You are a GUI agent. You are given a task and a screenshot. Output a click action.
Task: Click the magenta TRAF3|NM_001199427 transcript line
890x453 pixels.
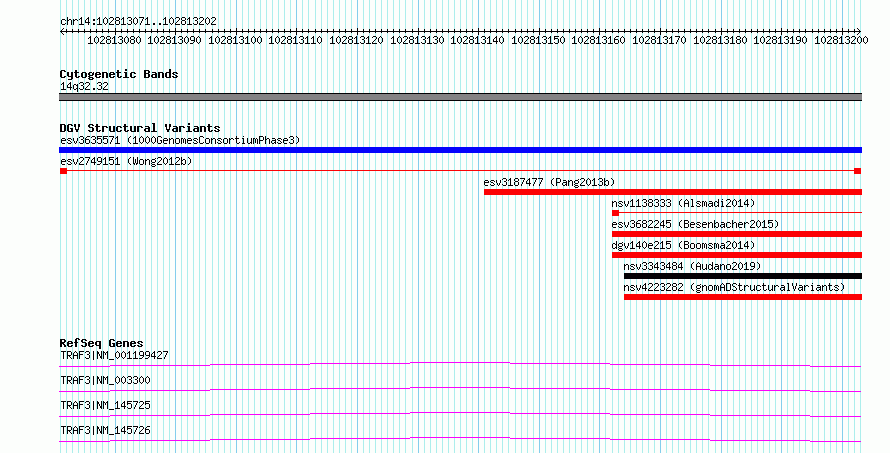click(460, 364)
